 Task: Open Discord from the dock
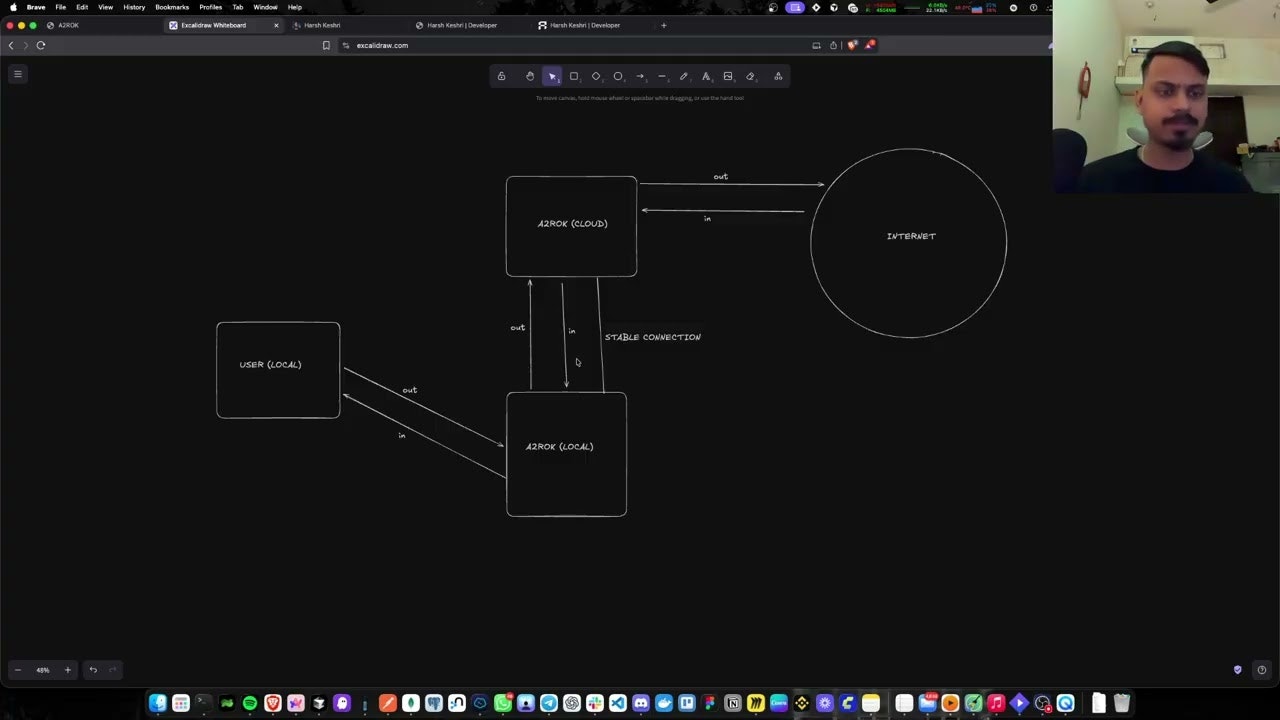641,703
